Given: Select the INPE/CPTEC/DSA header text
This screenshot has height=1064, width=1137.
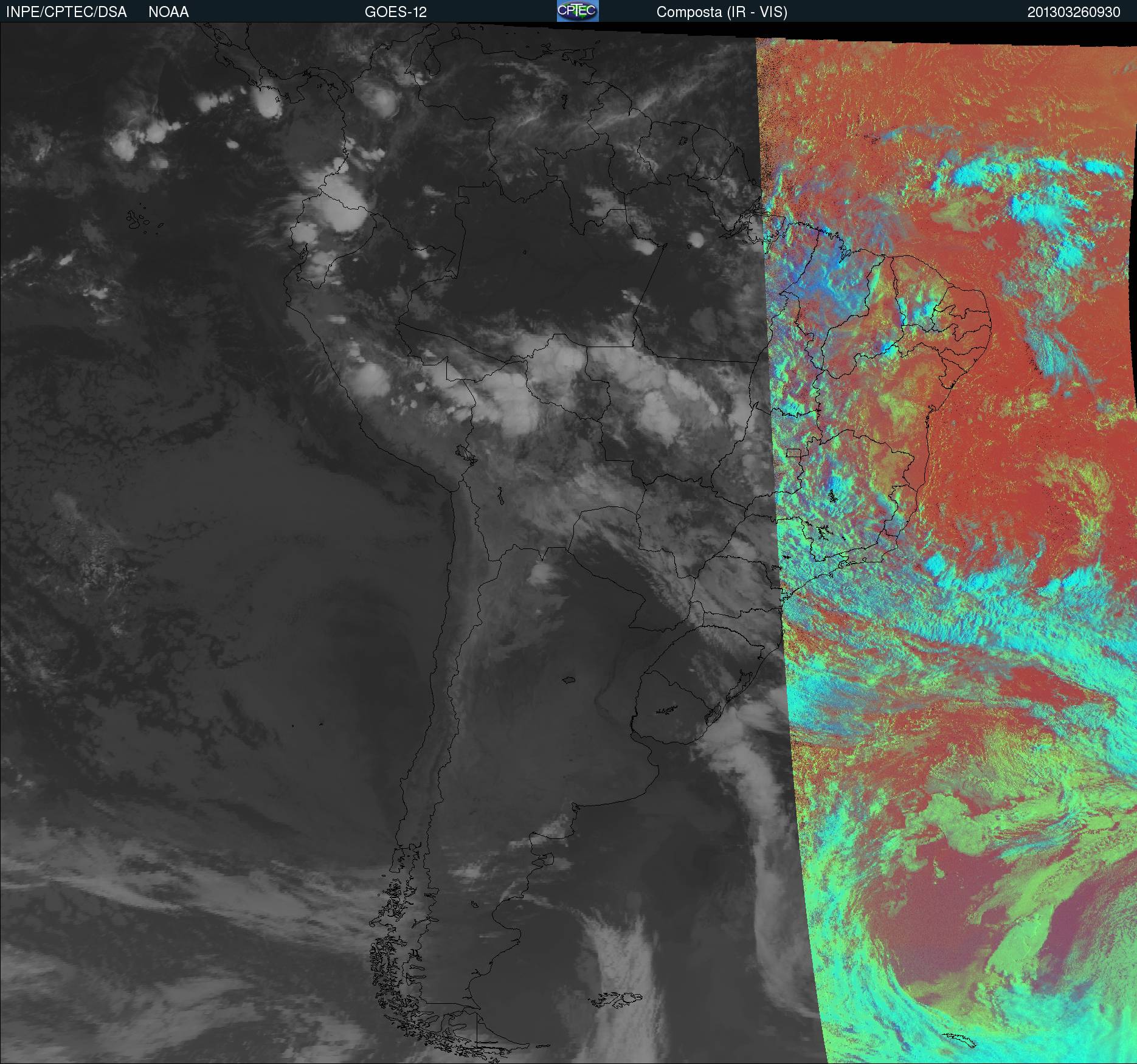Looking at the screenshot, I should (x=66, y=12).
